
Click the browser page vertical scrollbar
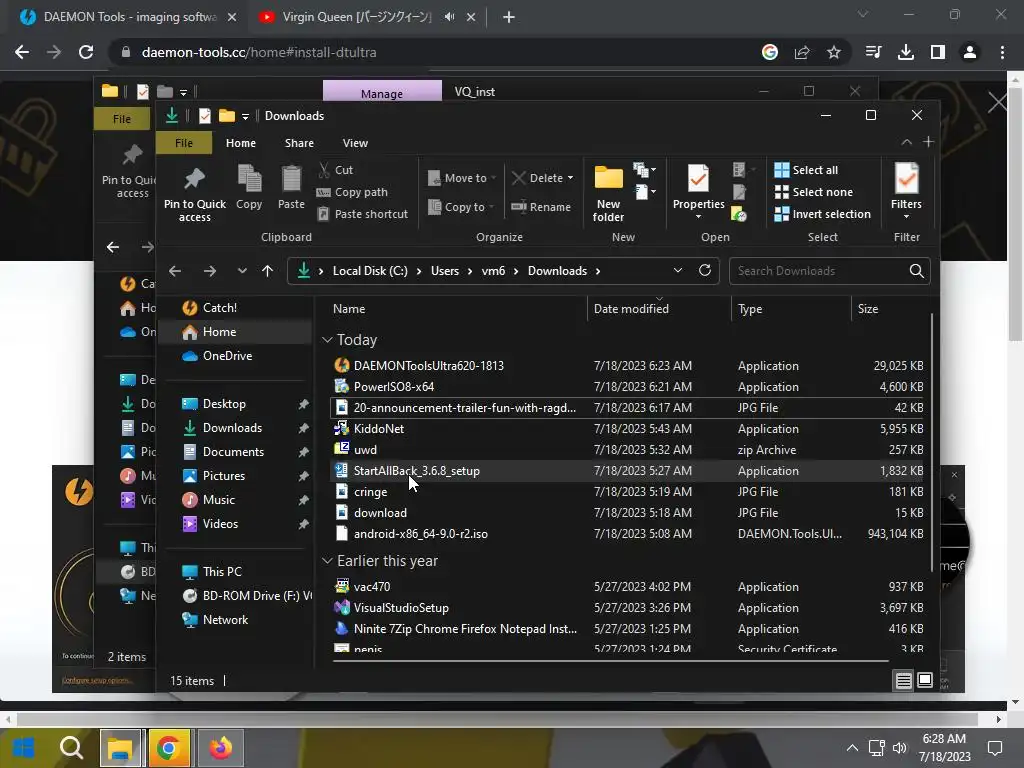[x=1015, y=216]
